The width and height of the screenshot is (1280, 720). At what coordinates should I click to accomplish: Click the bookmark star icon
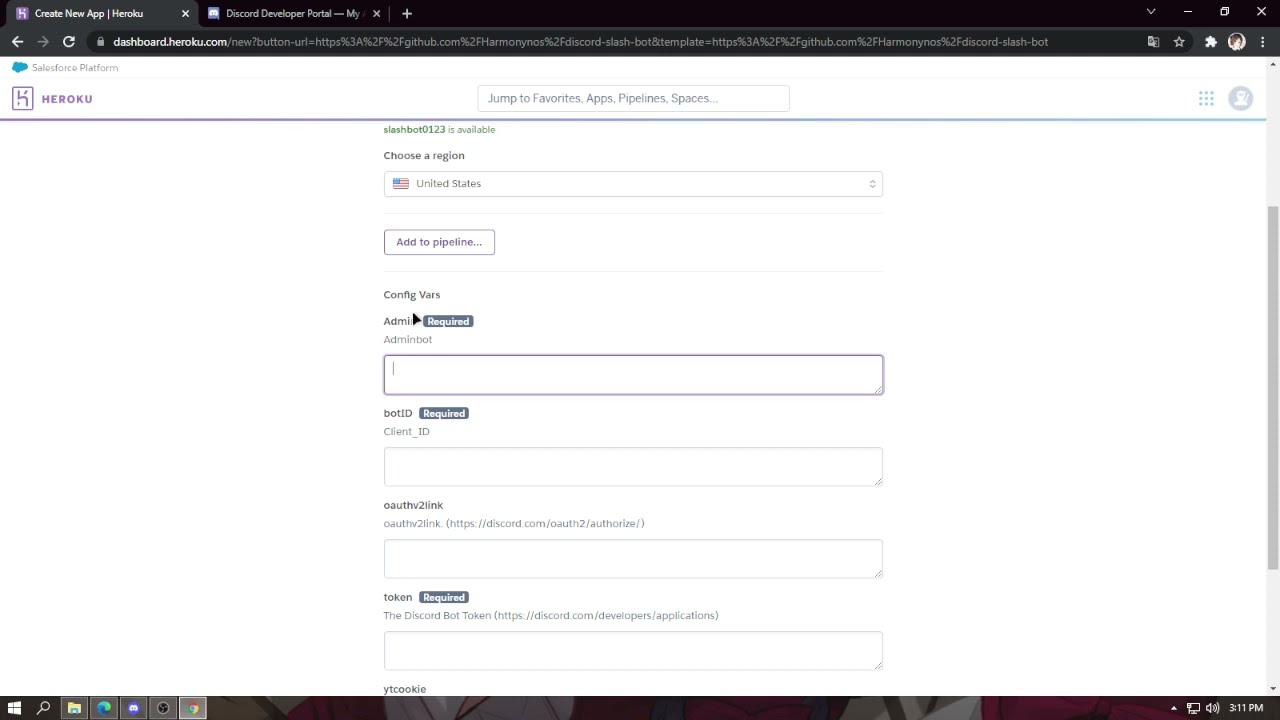pos(1179,41)
